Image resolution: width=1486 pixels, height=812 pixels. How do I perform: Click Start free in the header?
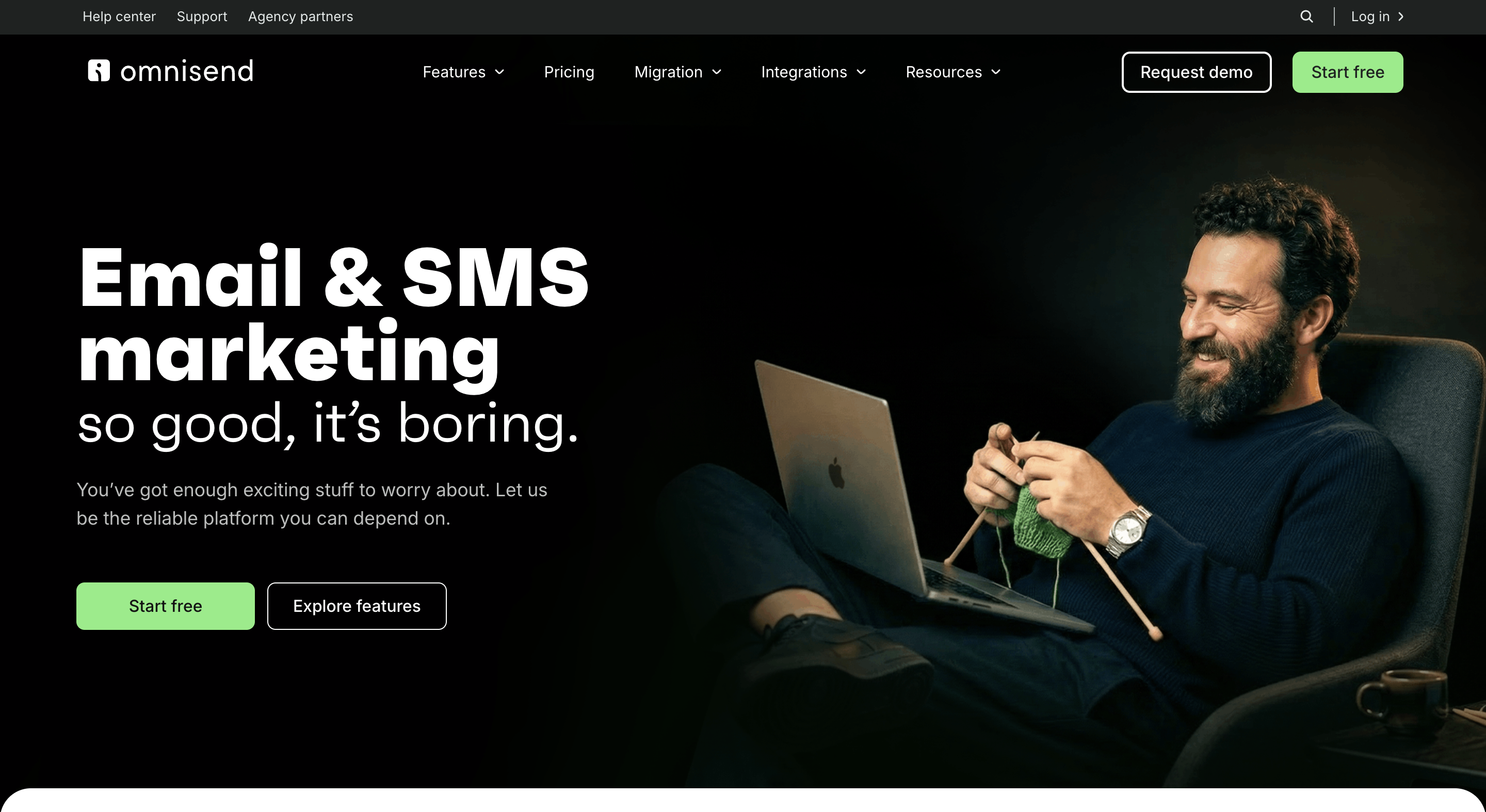(x=1348, y=72)
